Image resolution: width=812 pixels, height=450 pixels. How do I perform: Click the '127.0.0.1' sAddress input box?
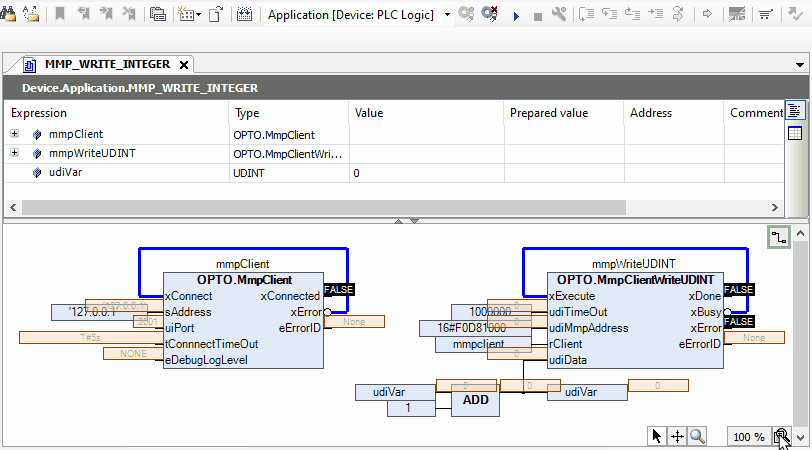99,312
